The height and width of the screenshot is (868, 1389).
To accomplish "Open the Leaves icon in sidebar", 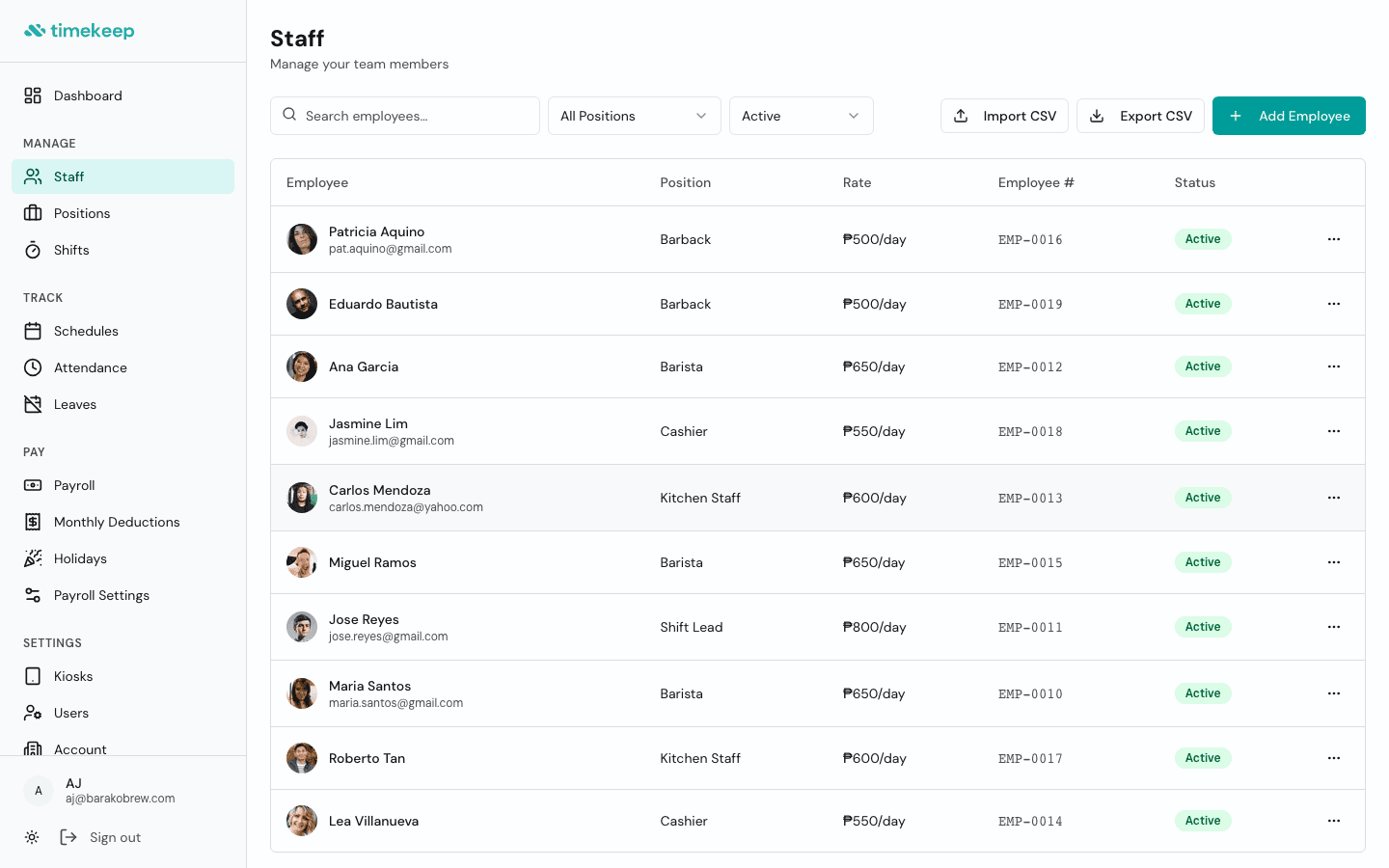I will pos(32,404).
